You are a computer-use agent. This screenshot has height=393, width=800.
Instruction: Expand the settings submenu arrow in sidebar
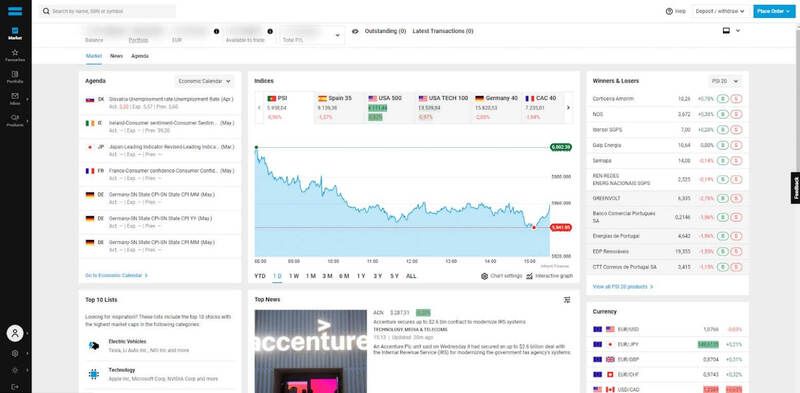click(x=28, y=353)
